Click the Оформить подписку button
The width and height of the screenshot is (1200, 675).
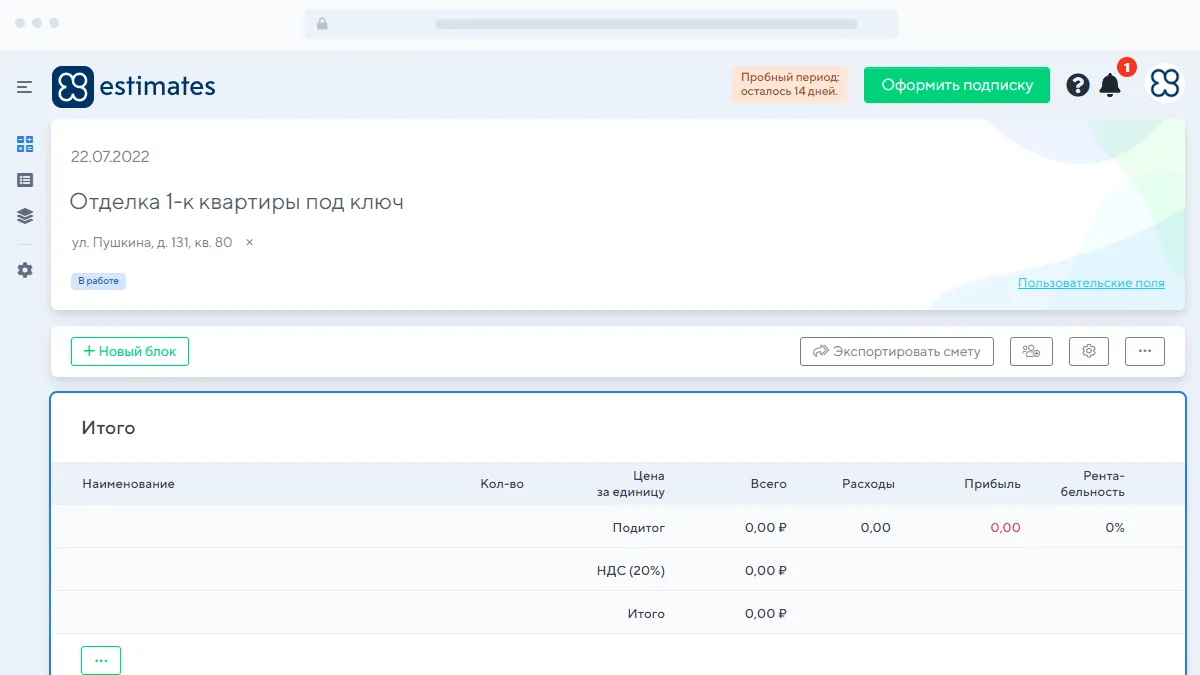pos(956,85)
